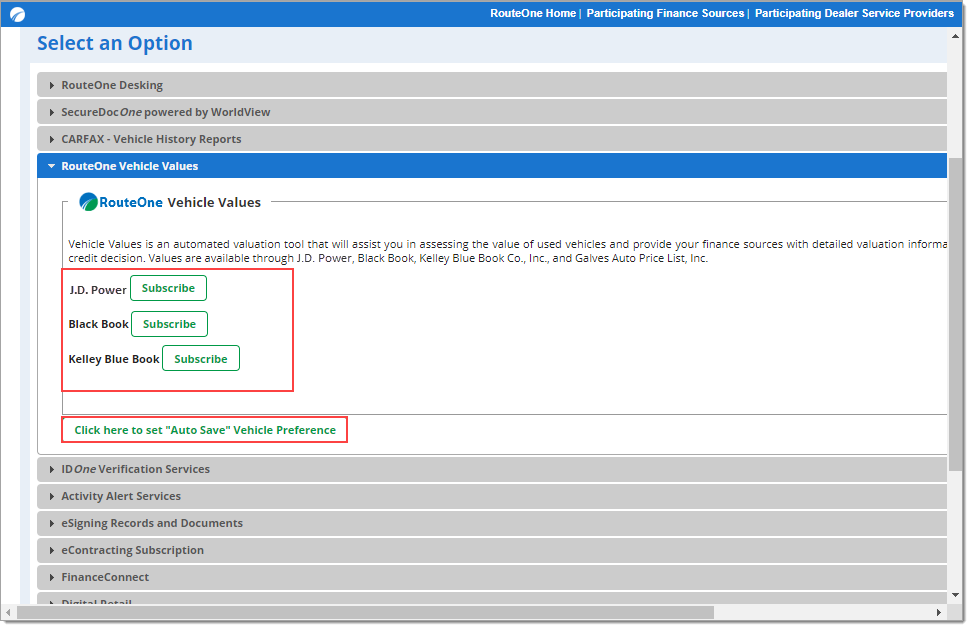Collapse RouteOne Vehicle Values section arrow

point(51,166)
